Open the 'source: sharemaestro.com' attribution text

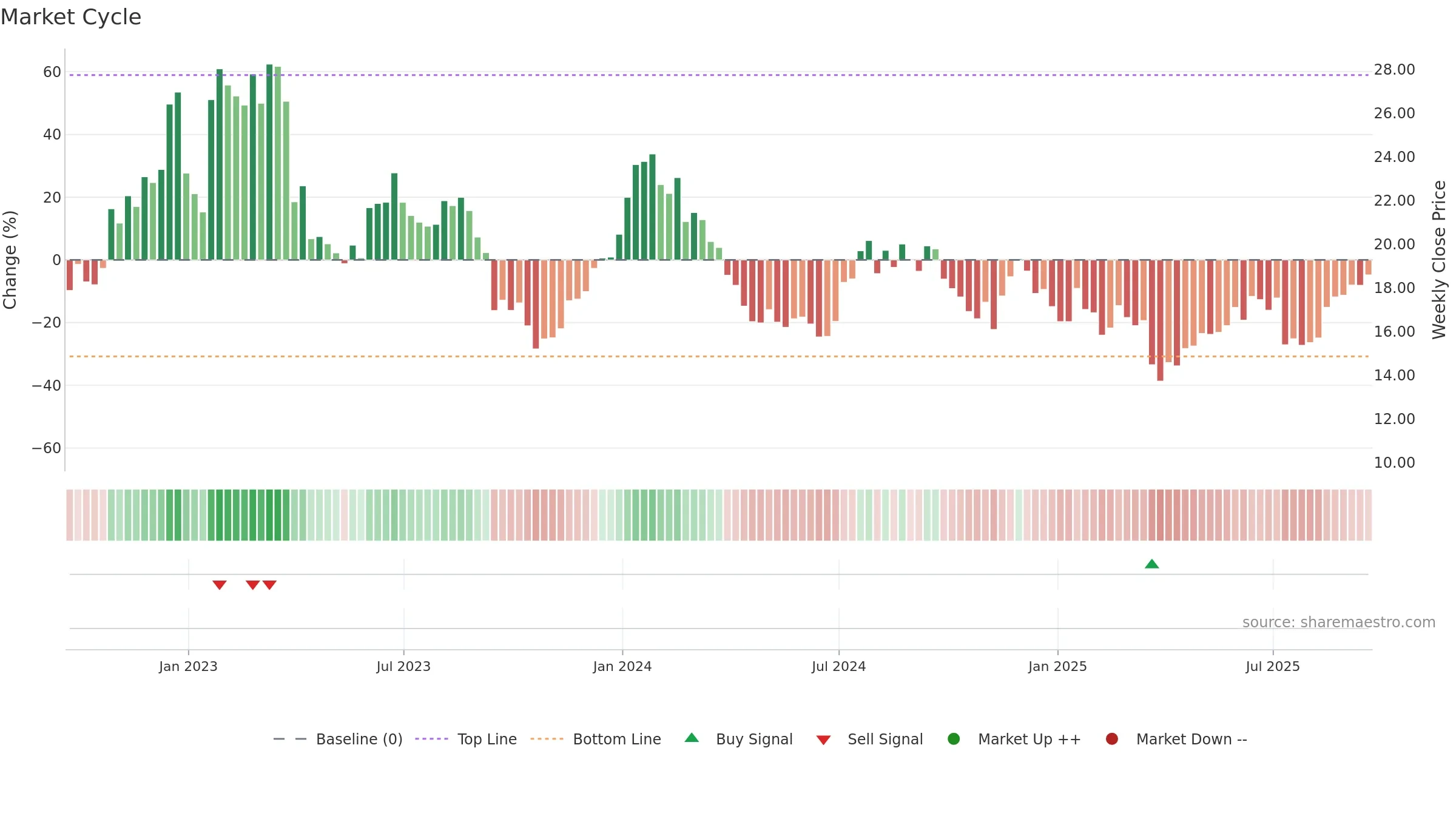point(1339,622)
